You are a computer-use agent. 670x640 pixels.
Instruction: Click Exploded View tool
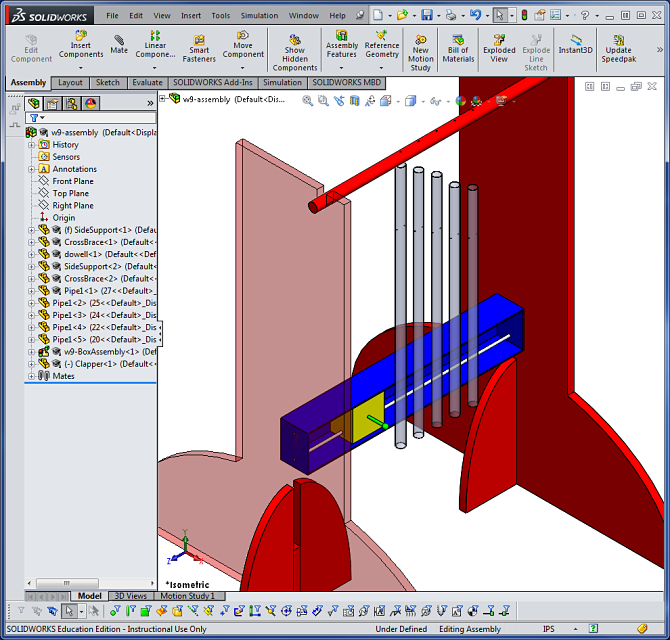499,49
